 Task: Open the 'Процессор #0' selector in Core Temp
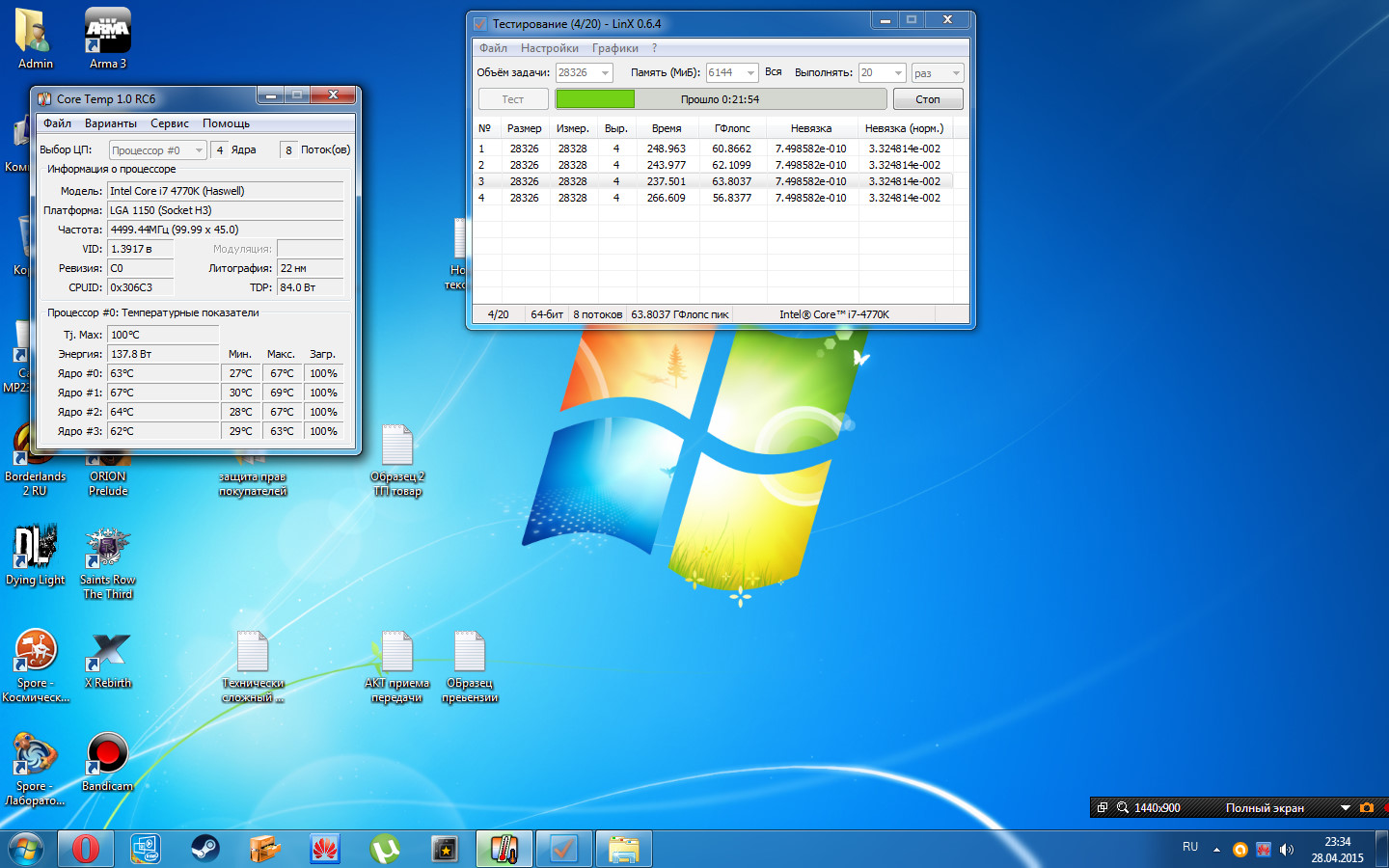coord(157,150)
